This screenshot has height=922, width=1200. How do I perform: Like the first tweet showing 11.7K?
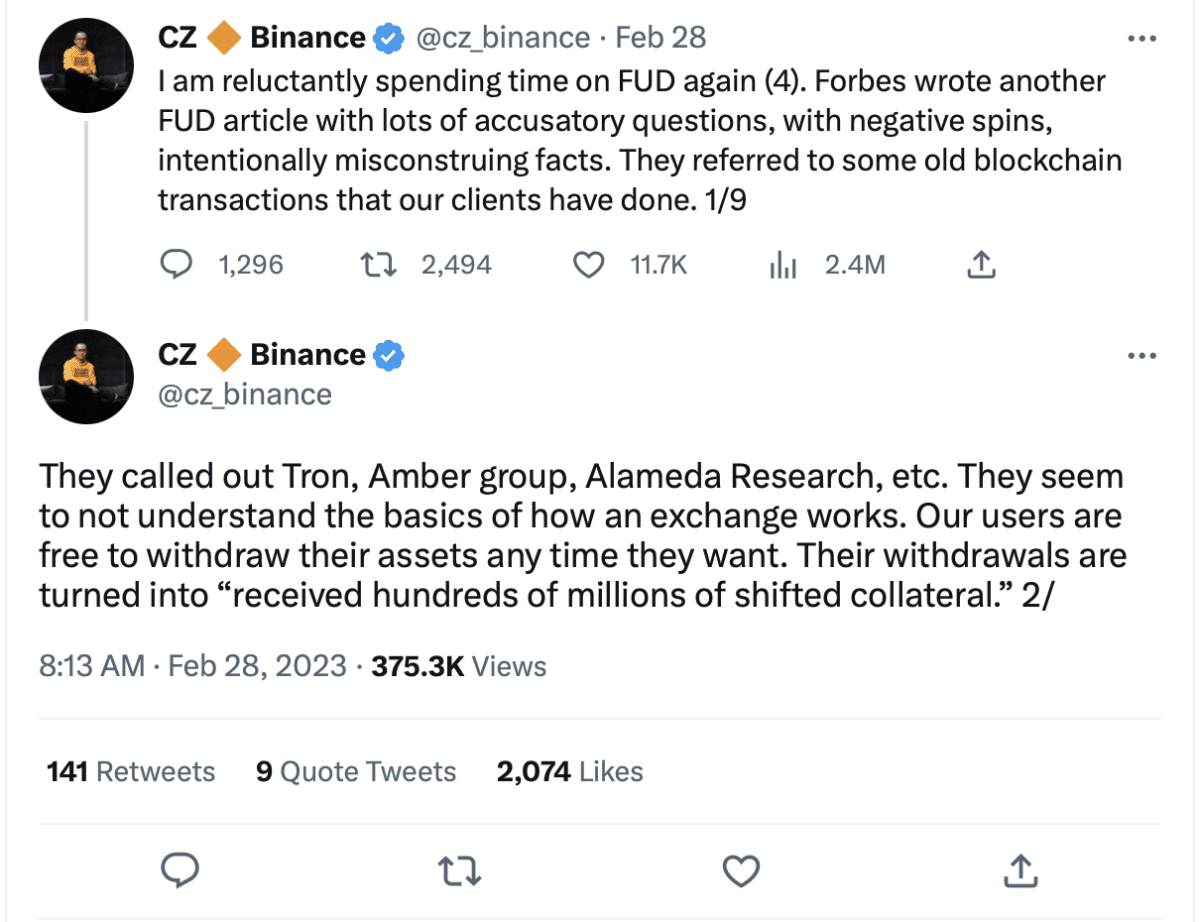[588, 264]
